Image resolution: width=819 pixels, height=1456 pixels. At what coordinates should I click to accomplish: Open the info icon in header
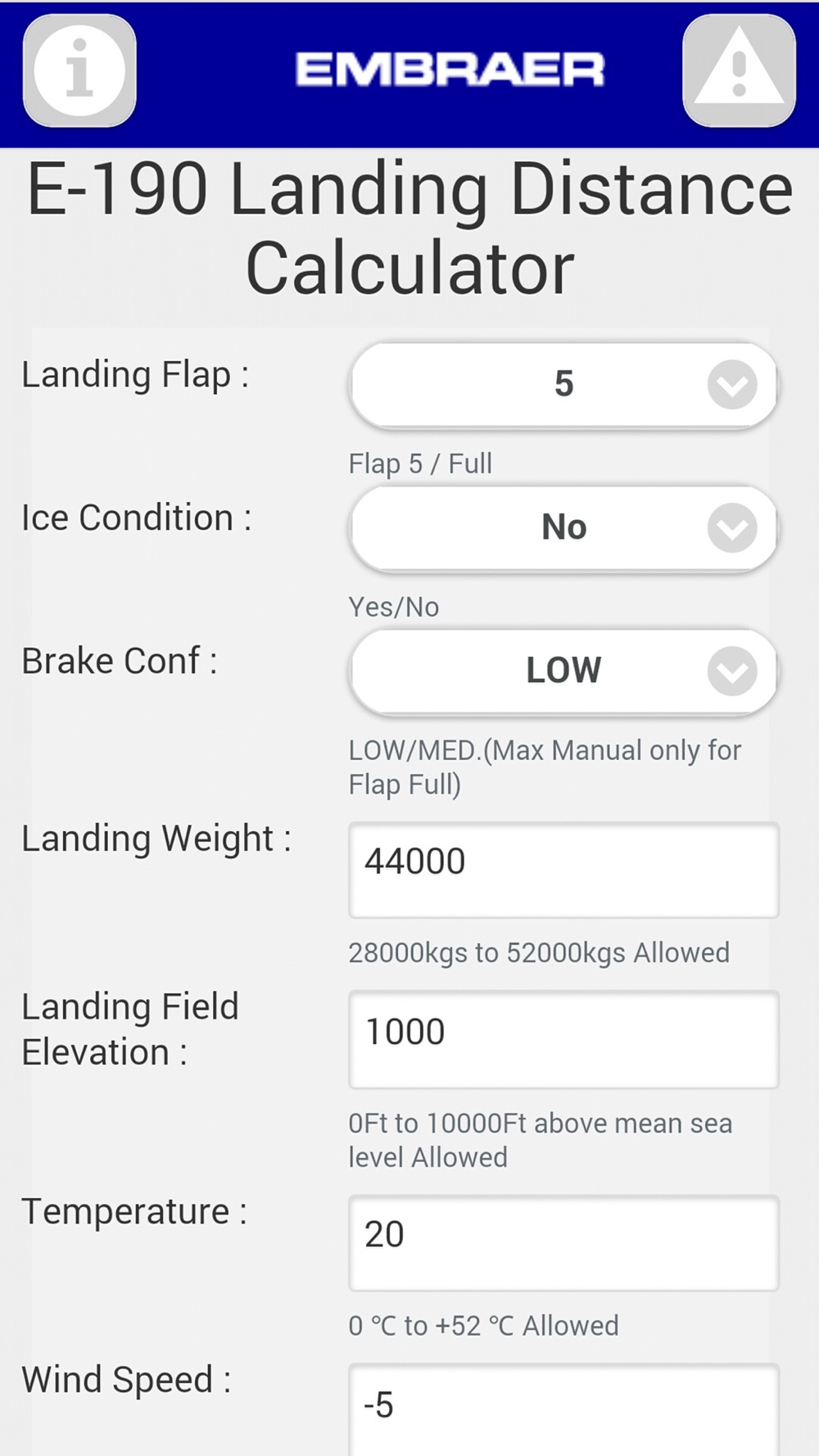(79, 70)
